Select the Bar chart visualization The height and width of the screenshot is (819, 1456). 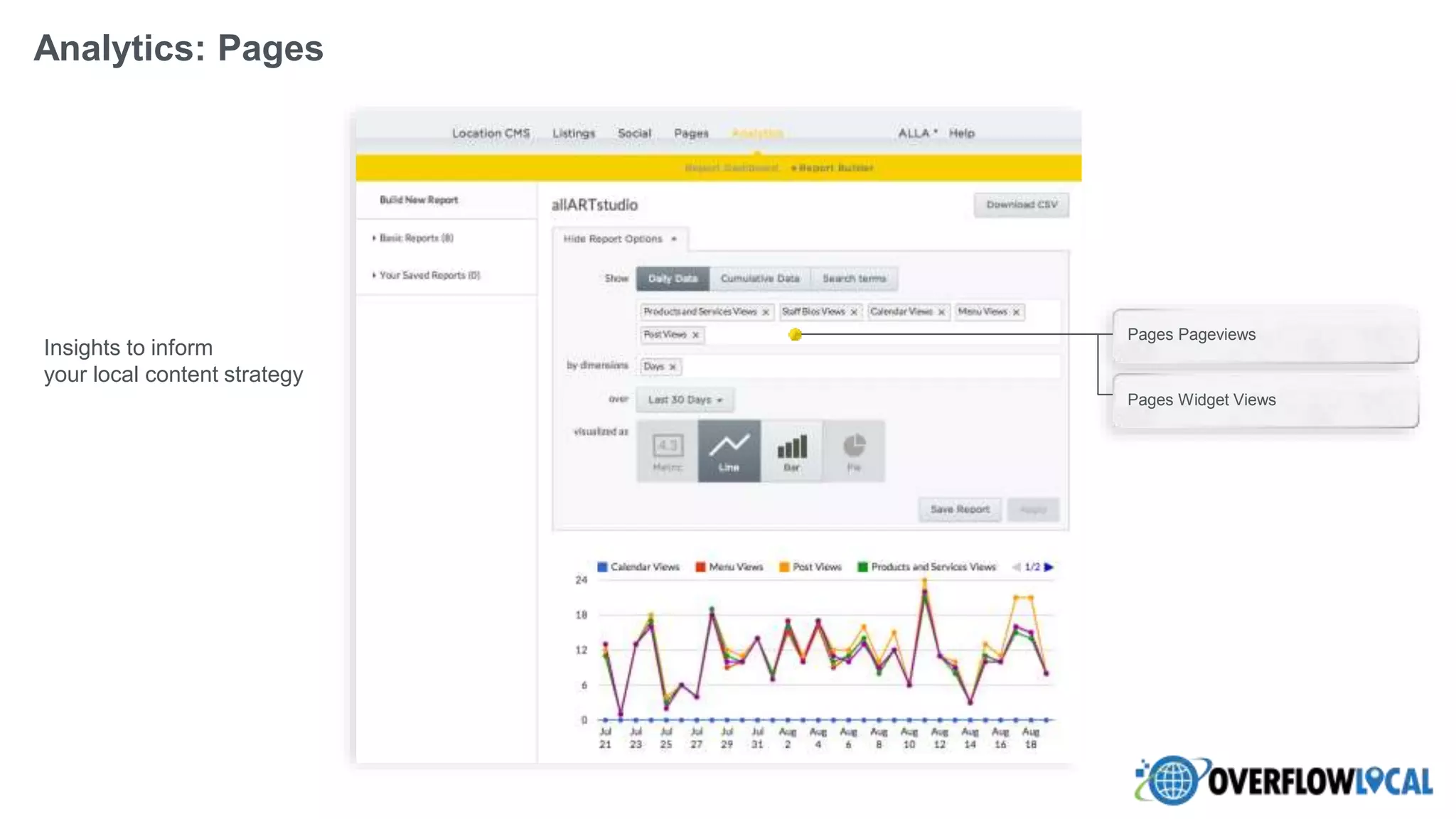(x=791, y=451)
